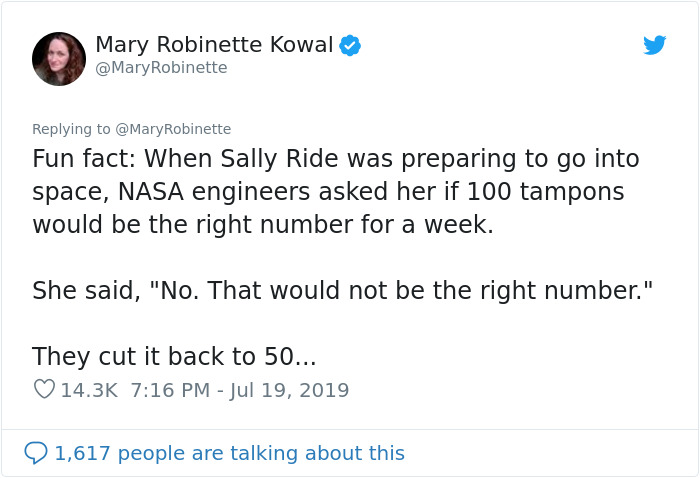Screen dimensions: 700x478
Task: Click the 'Fun fact' opening of the tweet
Action: click(x=84, y=158)
